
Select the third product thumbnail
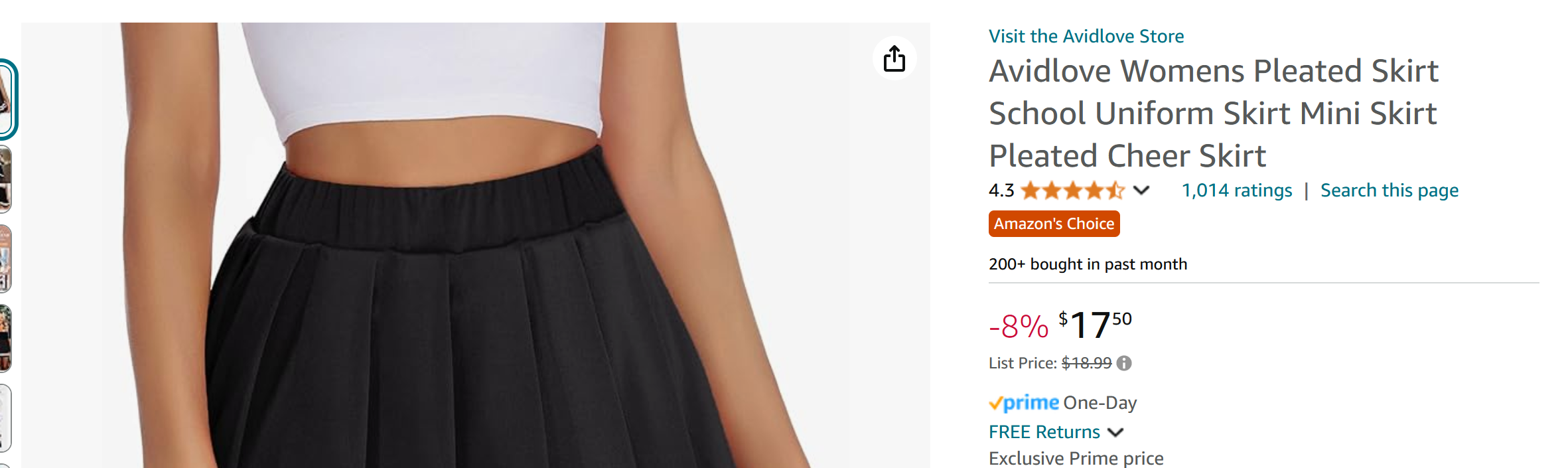(x=5, y=259)
